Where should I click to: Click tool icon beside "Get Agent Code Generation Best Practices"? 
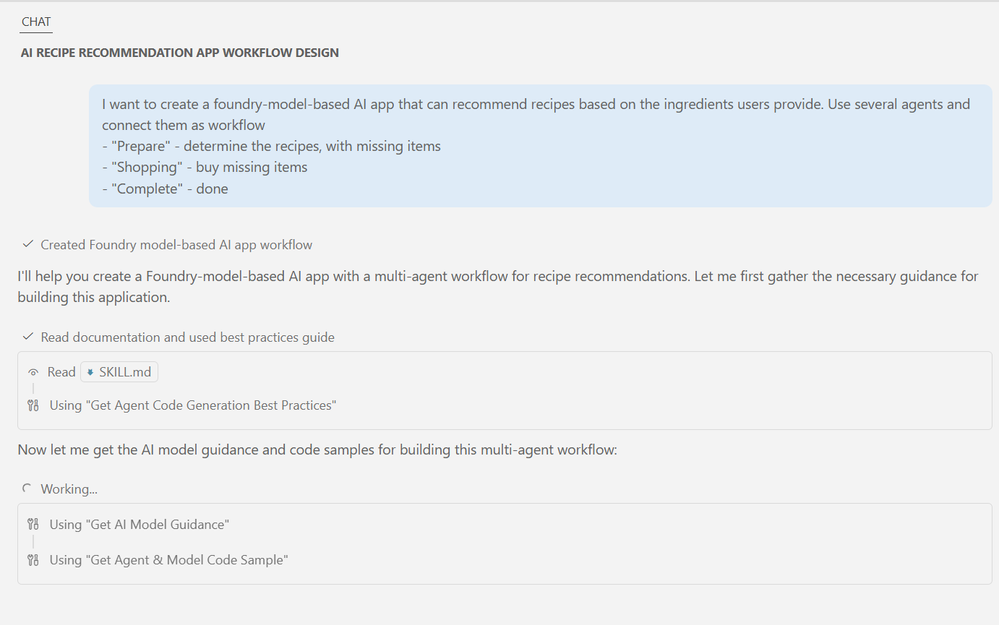click(33, 405)
